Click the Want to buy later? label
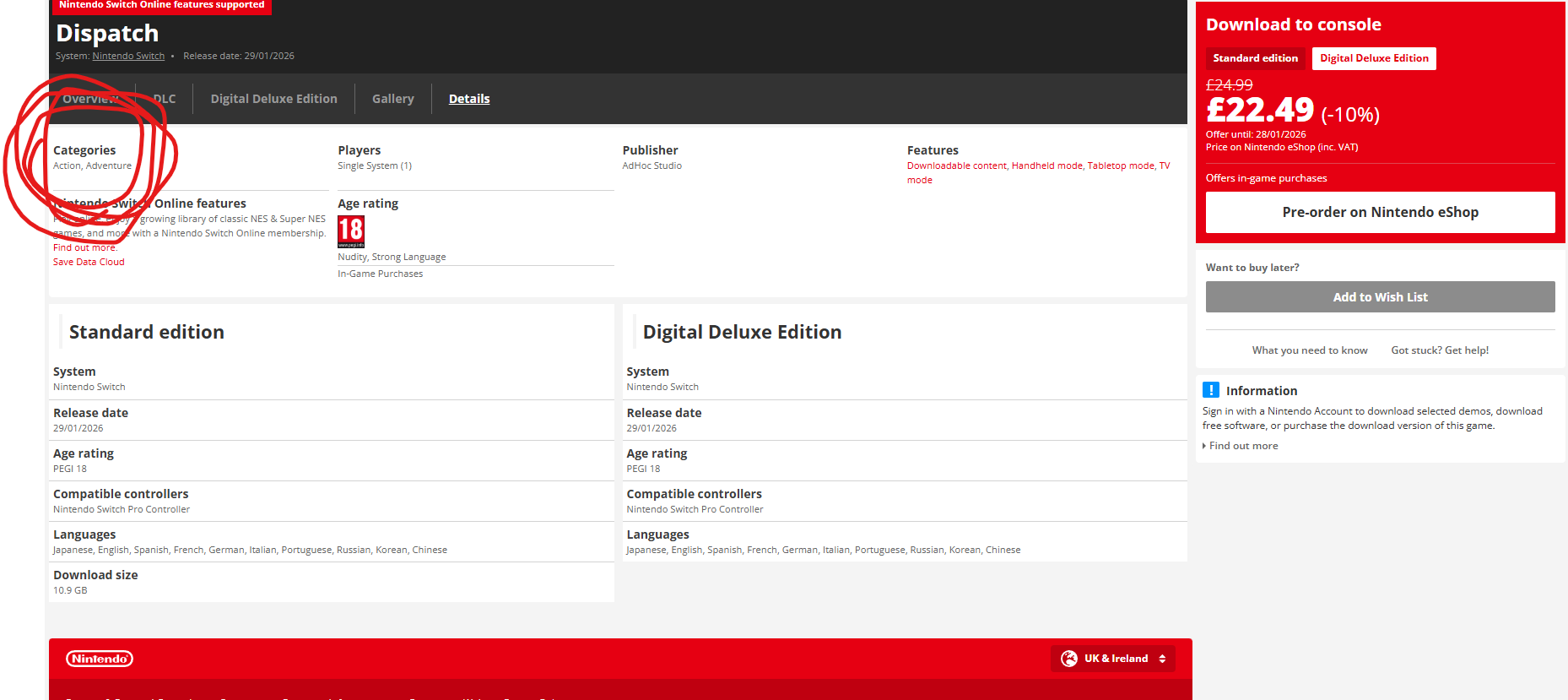The height and width of the screenshot is (700, 1568). click(1252, 268)
